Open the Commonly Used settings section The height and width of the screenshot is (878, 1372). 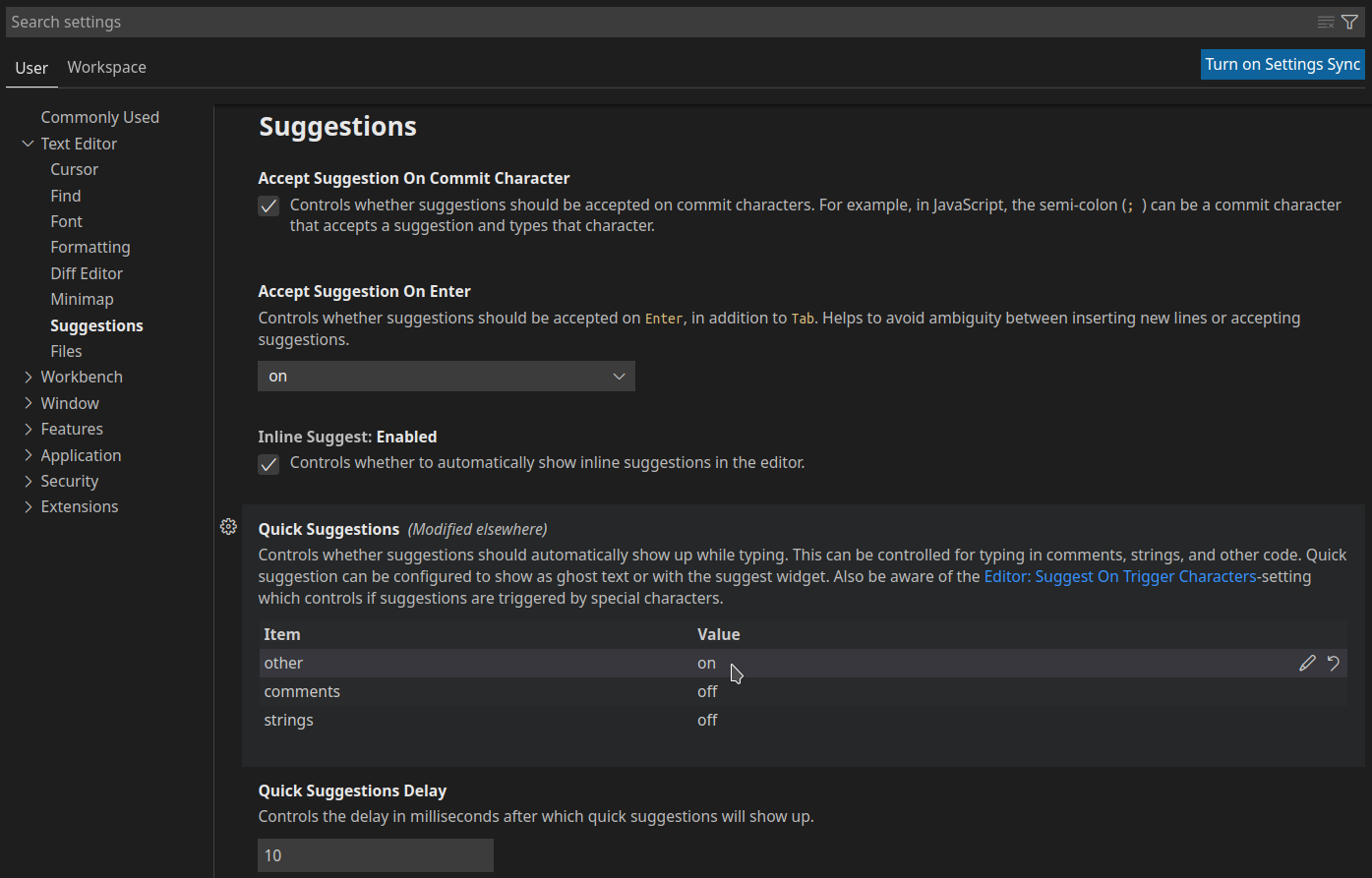click(x=99, y=117)
